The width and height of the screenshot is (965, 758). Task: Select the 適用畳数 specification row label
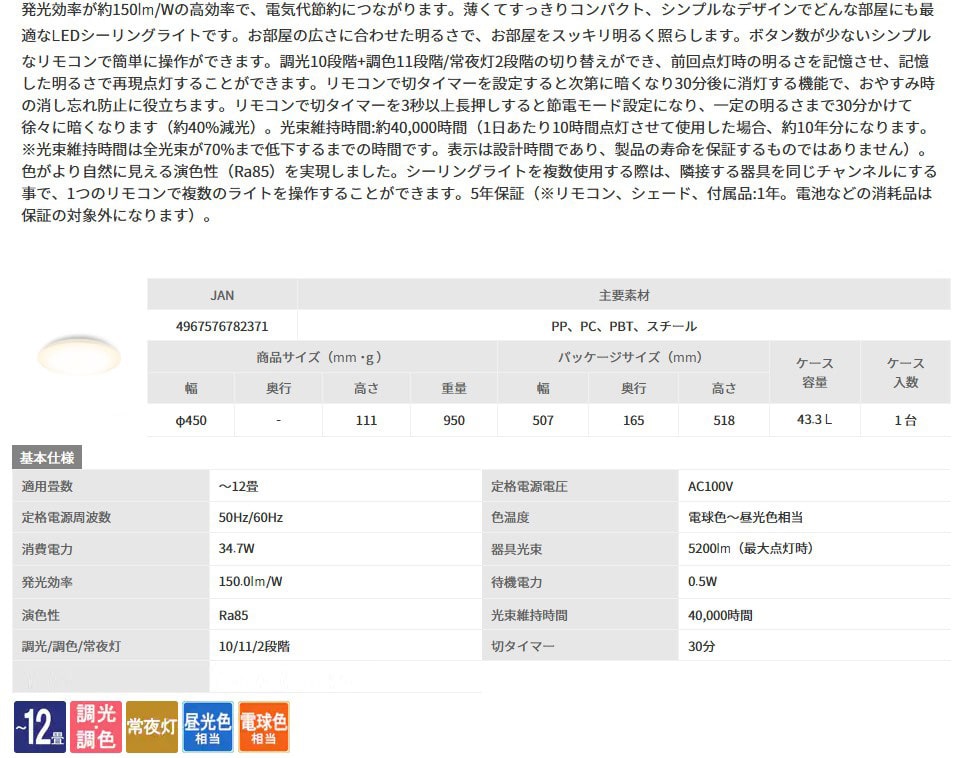coord(48,486)
